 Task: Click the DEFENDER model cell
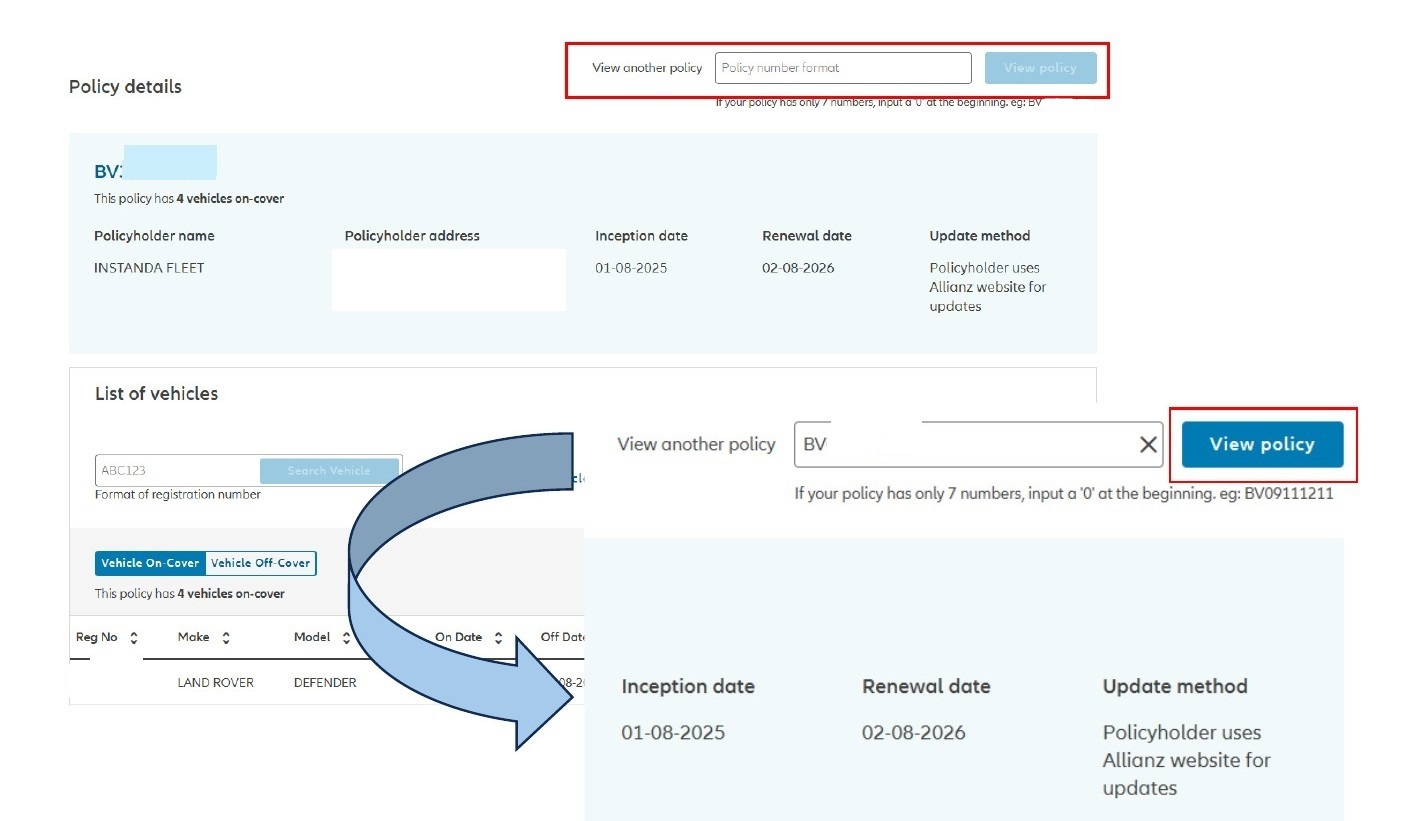325,683
